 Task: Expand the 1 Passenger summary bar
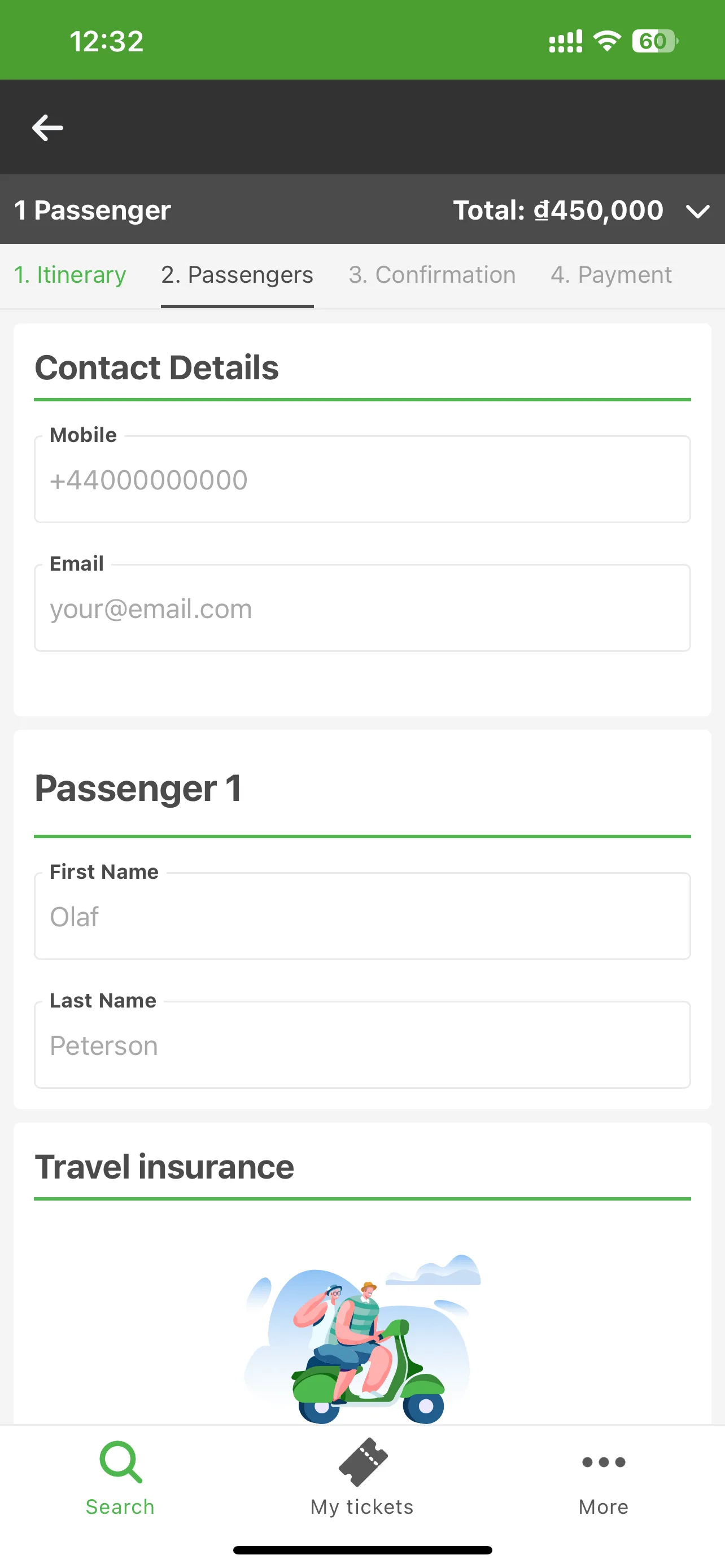pos(362,210)
